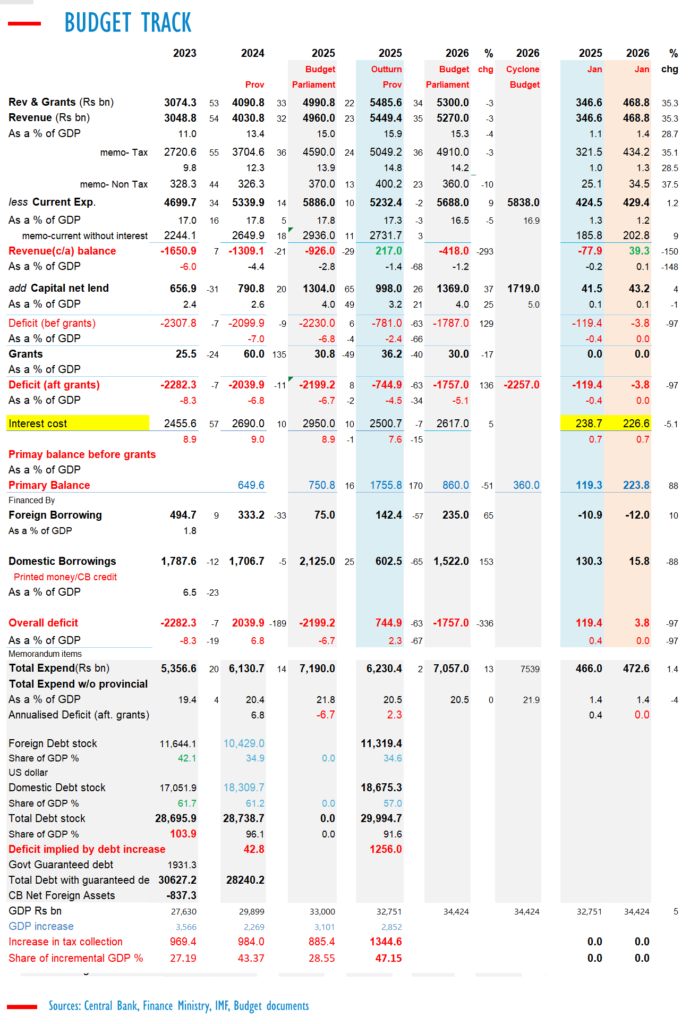Click the BUDGET TRACK title
Viewport: 690px width, 1024px height.
[x=127, y=23]
